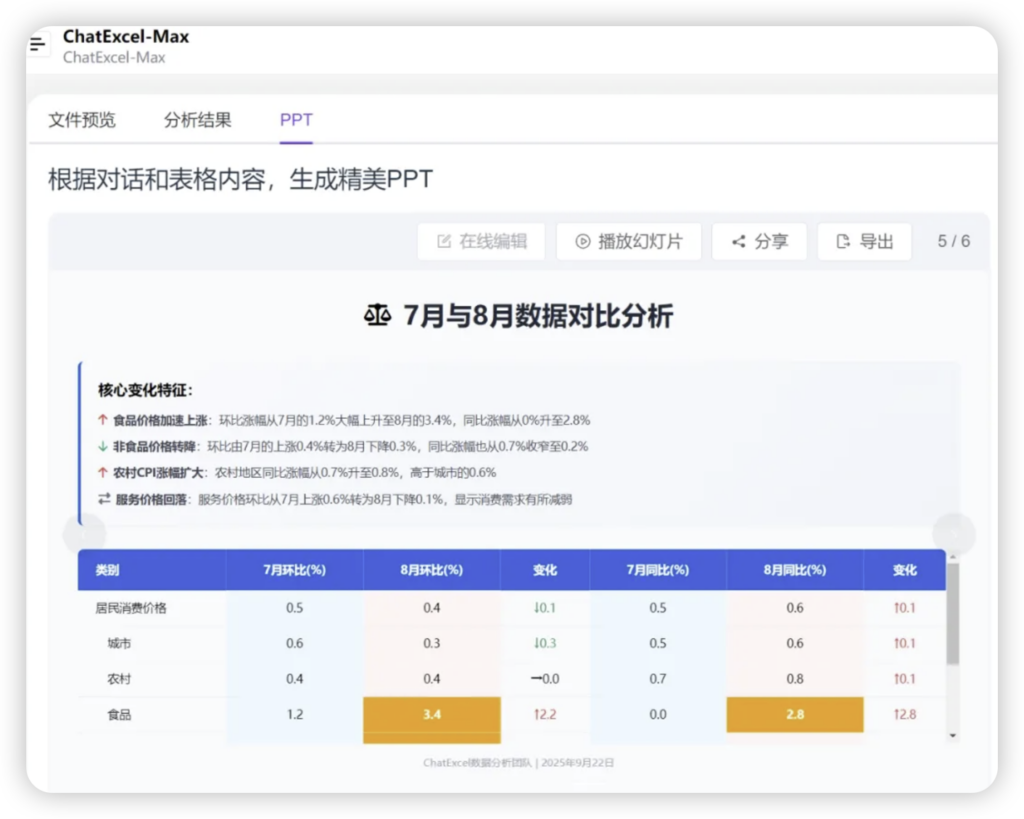The width and height of the screenshot is (1024, 819).
Task: Start the slideshow with 播放幻灯片
Action: click(628, 241)
